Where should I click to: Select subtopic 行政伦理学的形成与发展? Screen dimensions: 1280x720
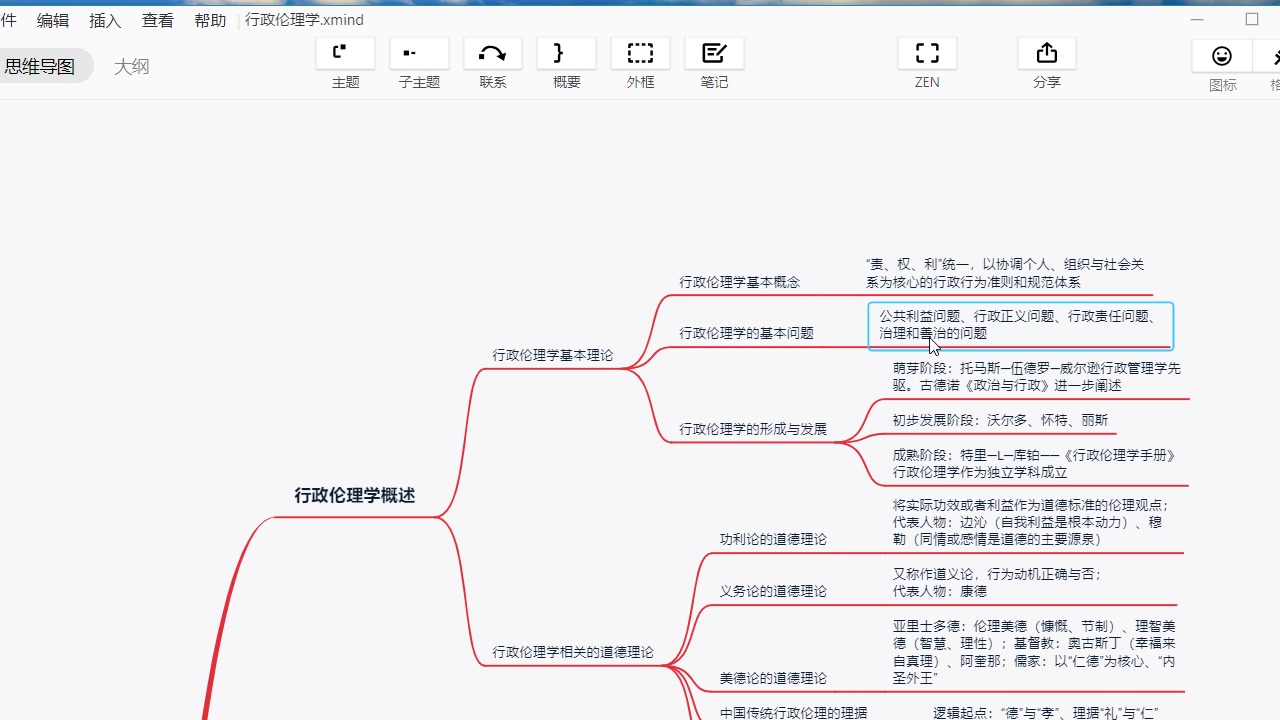click(753, 429)
